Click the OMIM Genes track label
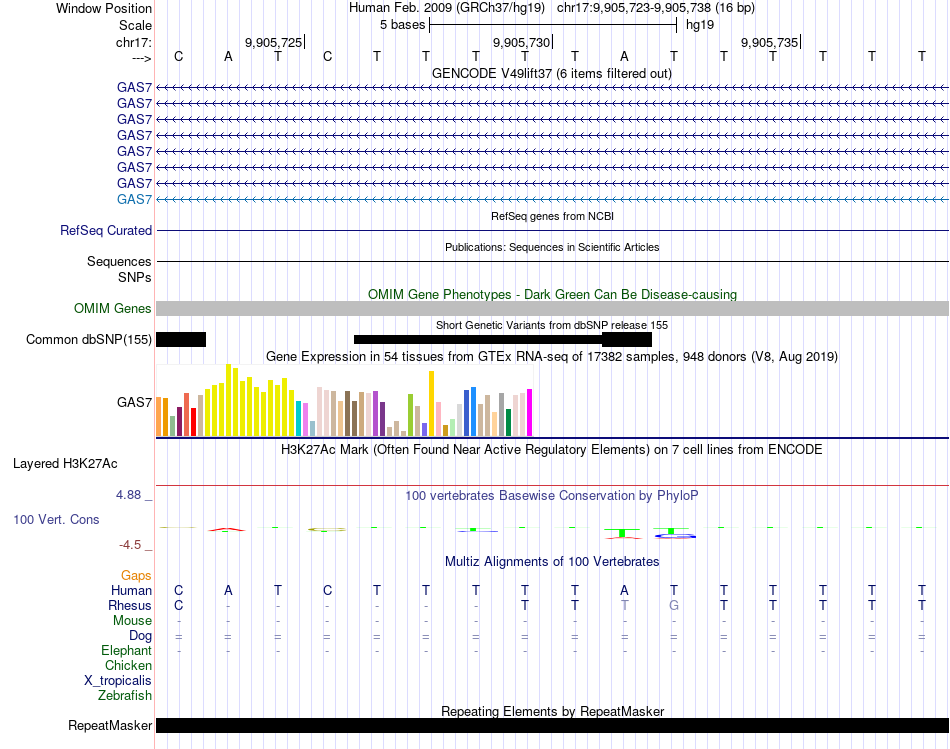 [113, 308]
